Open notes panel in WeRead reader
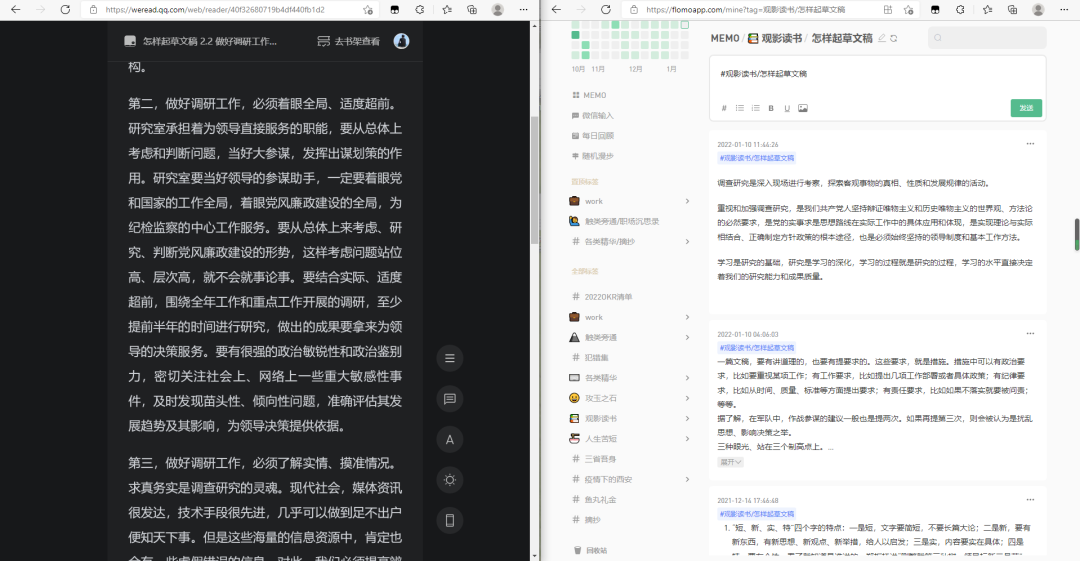This screenshot has width=1080, height=561. 450,399
